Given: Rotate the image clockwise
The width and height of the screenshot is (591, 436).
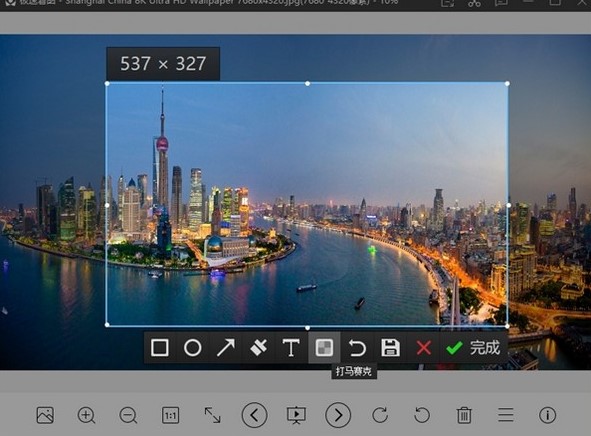Looking at the screenshot, I should [380, 415].
